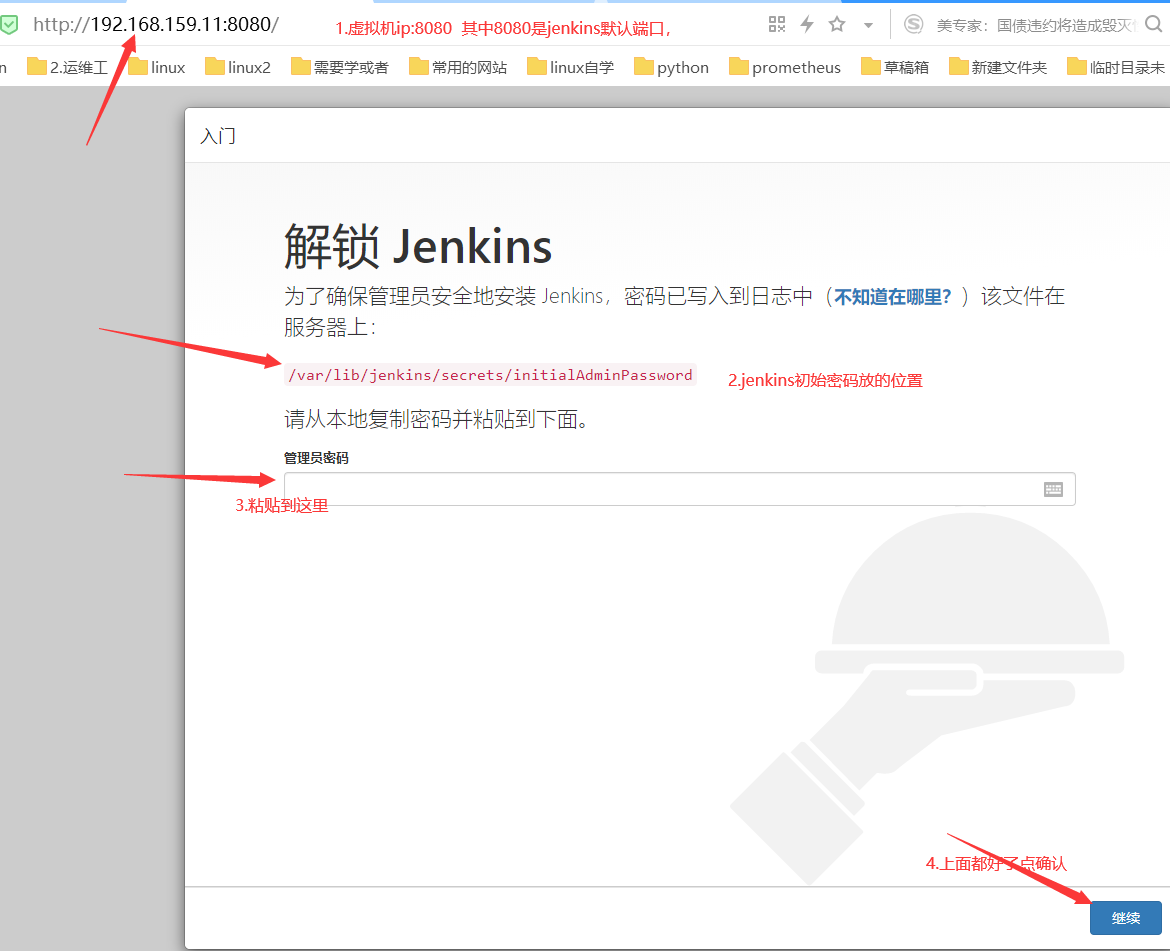This screenshot has height=951, width=1170.
Task: Click the green security shield icon
Action: point(9,25)
